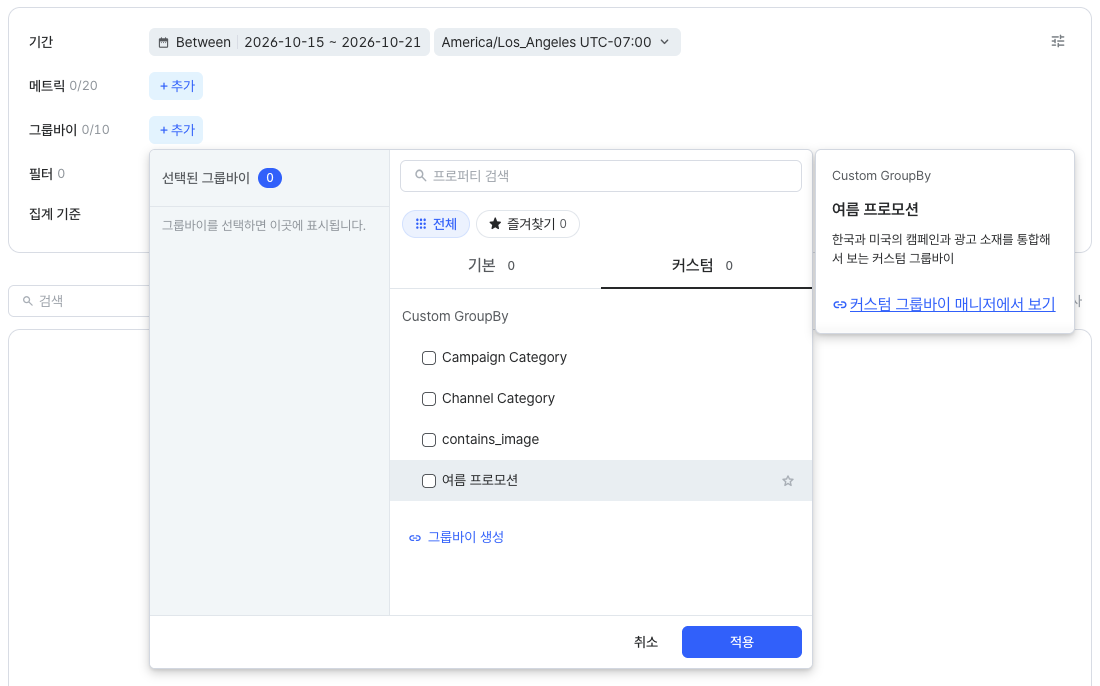Focus the 검색 field below the panel
1100x686 pixels.
click(x=79, y=301)
